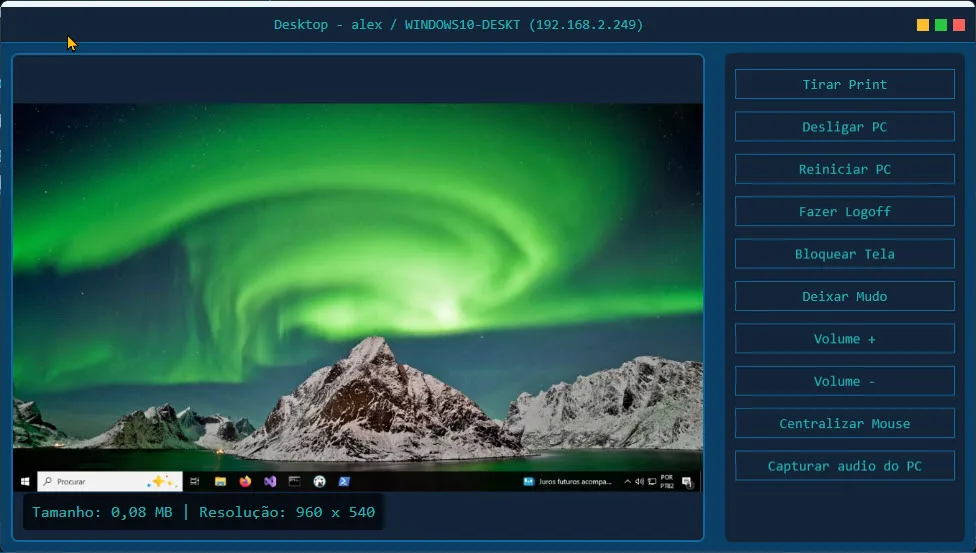This screenshot has width=976, height=553.
Task: Open File Explorer from the remote taskbar
Action: tap(220, 481)
